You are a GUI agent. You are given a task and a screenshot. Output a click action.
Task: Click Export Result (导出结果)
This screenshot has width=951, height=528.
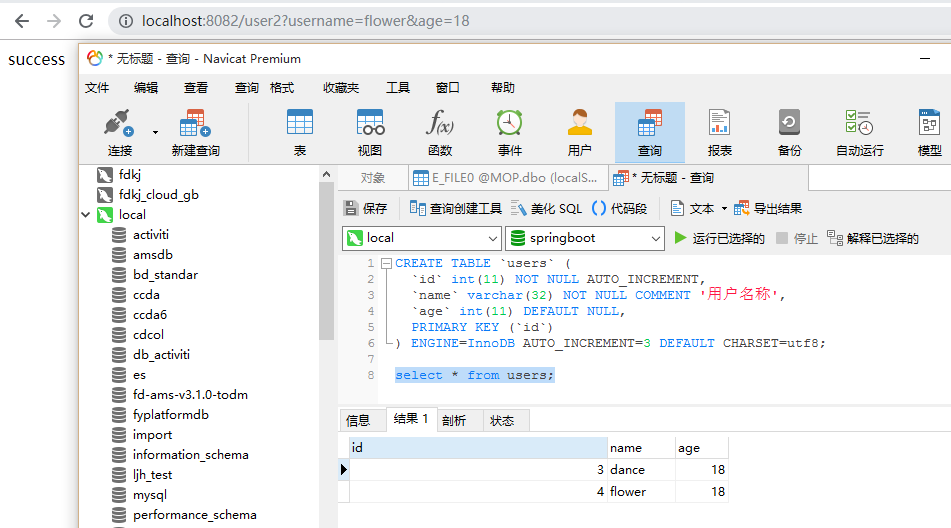click(768, 209)
